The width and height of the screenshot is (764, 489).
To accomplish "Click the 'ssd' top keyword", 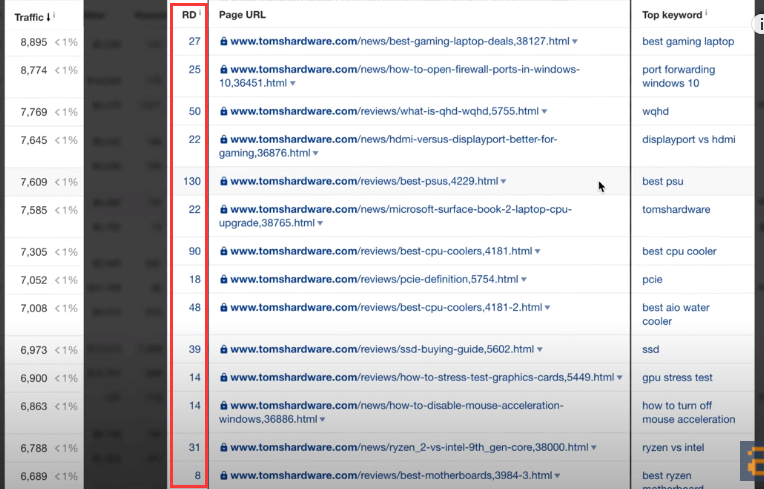I will point(650,350).
